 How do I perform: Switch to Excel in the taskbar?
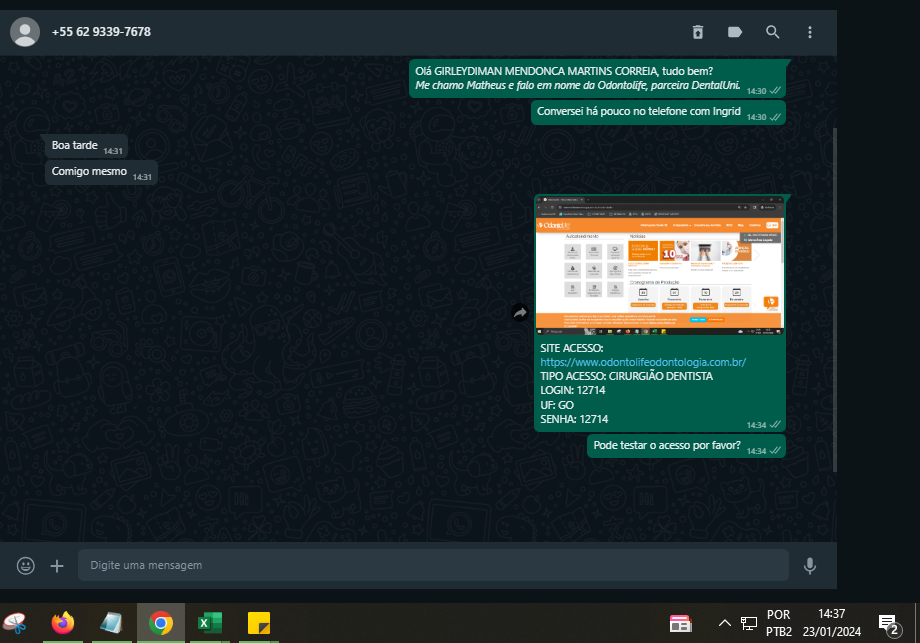click(210, 623)
